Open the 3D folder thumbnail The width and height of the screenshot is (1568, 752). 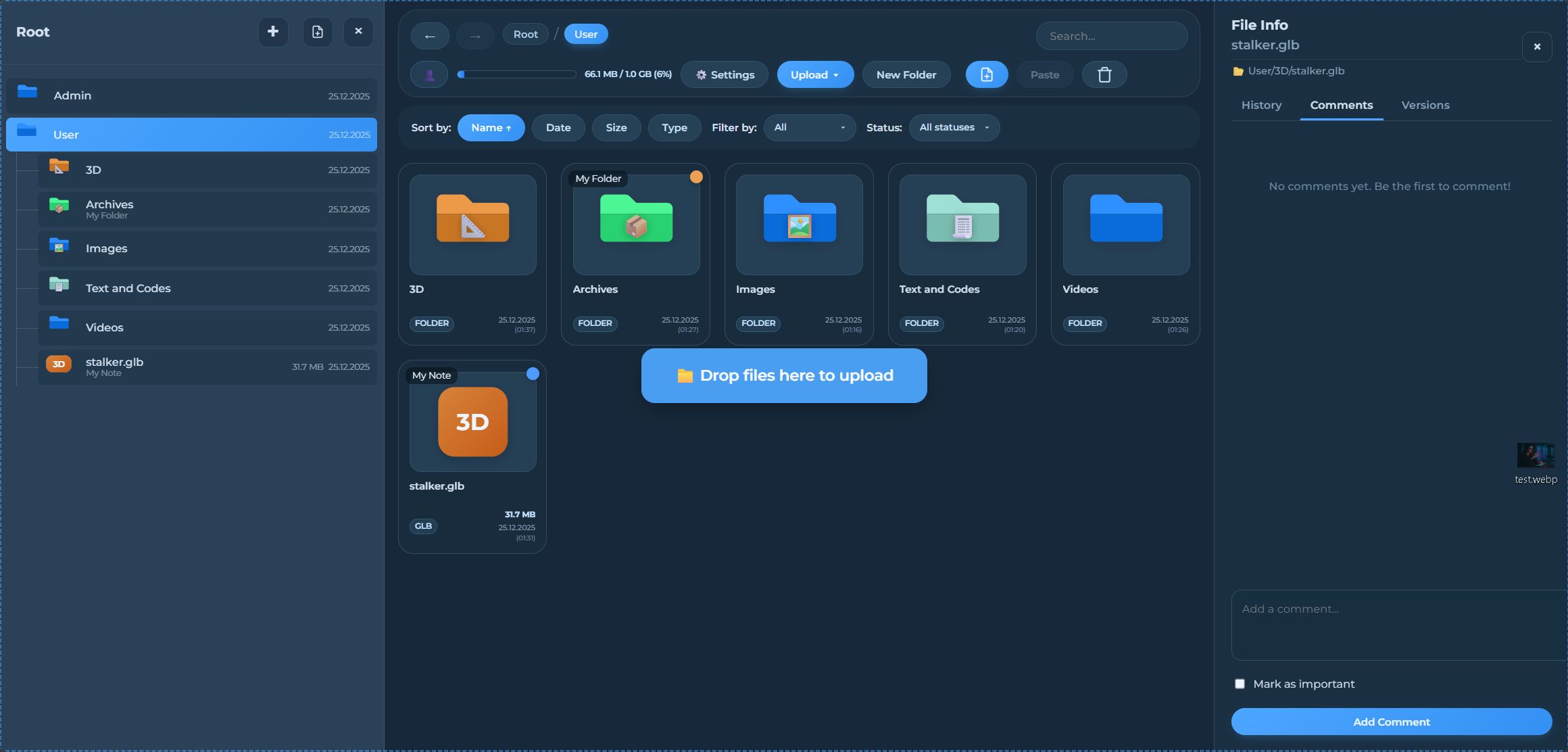point(472,225)
